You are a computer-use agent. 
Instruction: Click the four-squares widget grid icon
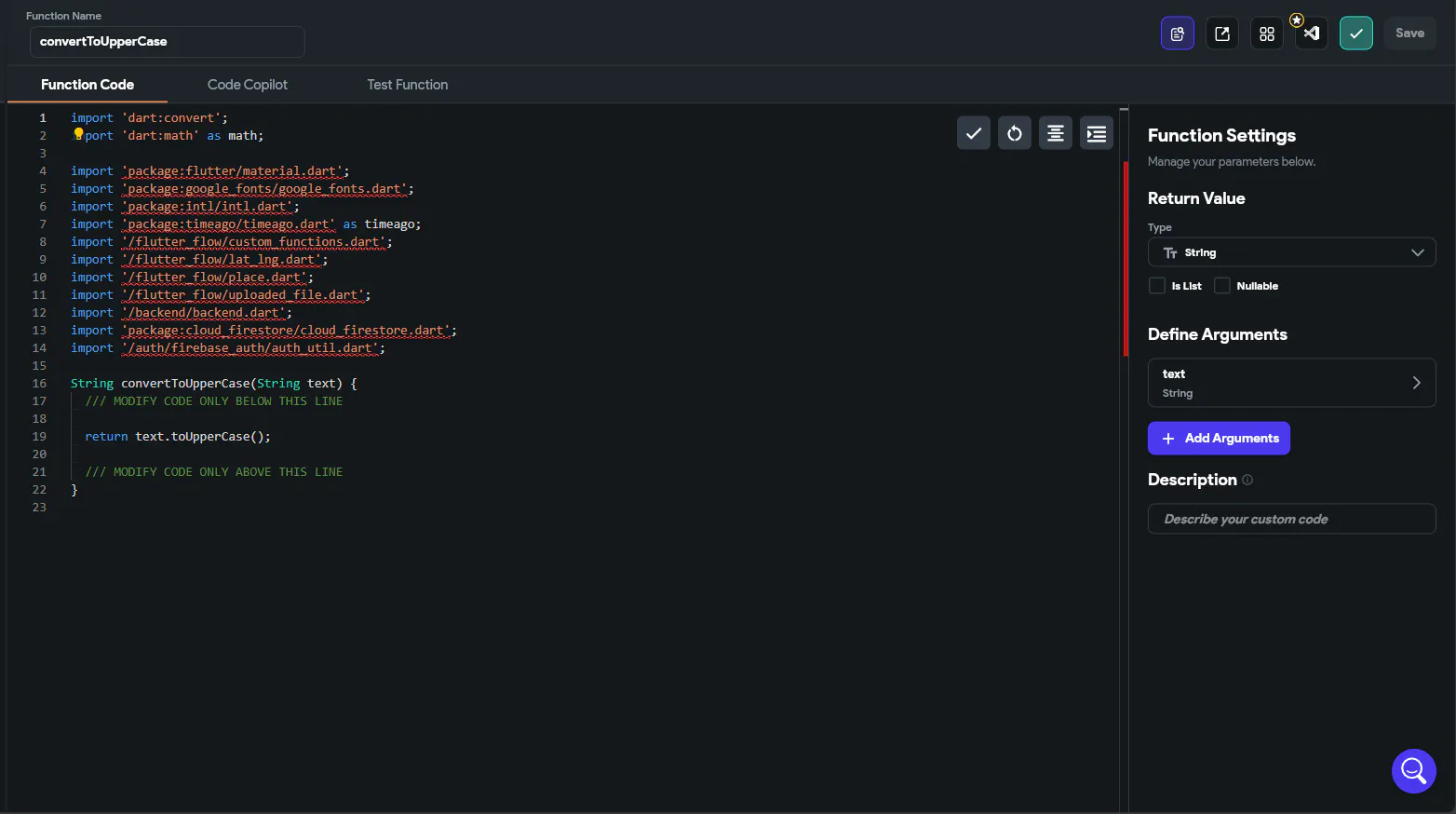[x=1267, y=34]
